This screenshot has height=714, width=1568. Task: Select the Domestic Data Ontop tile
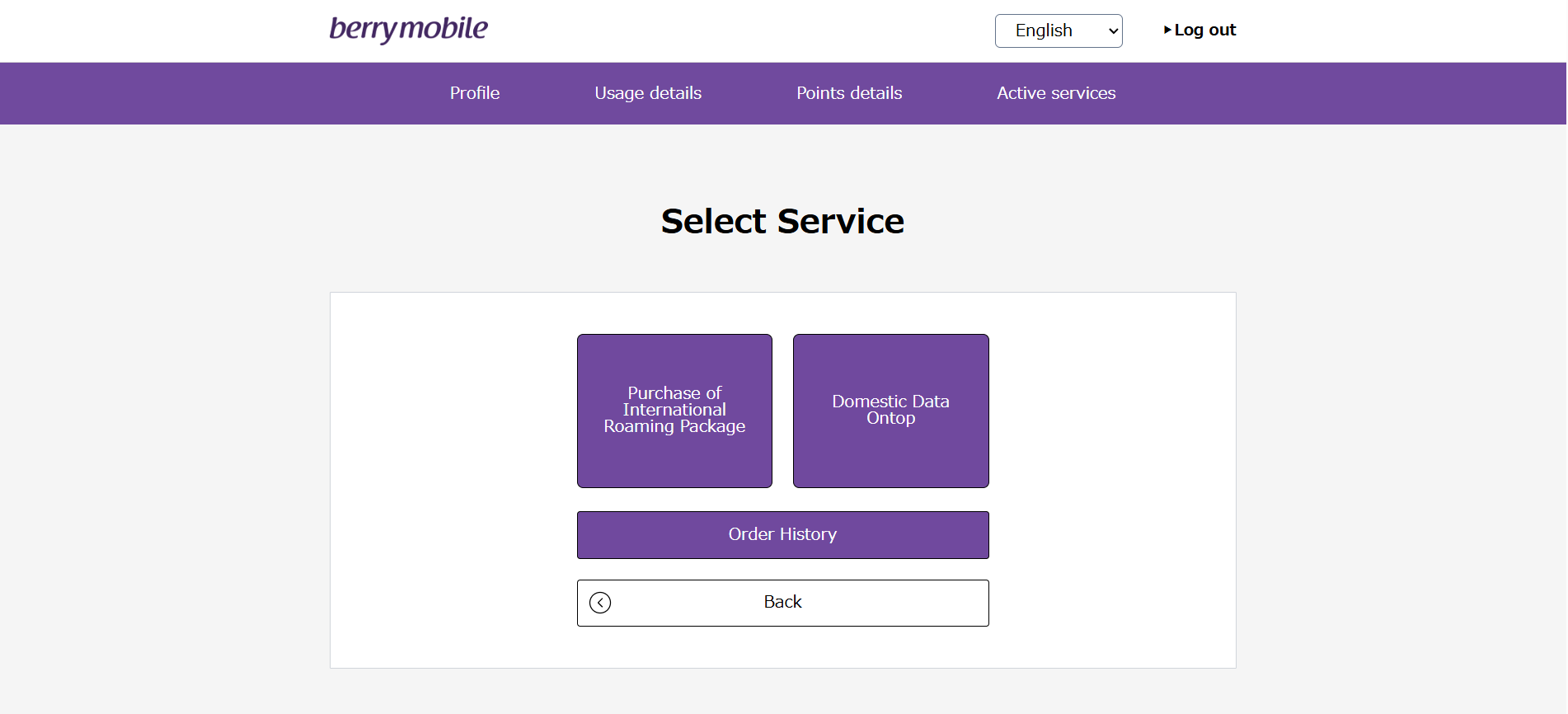tap(891, 411)
